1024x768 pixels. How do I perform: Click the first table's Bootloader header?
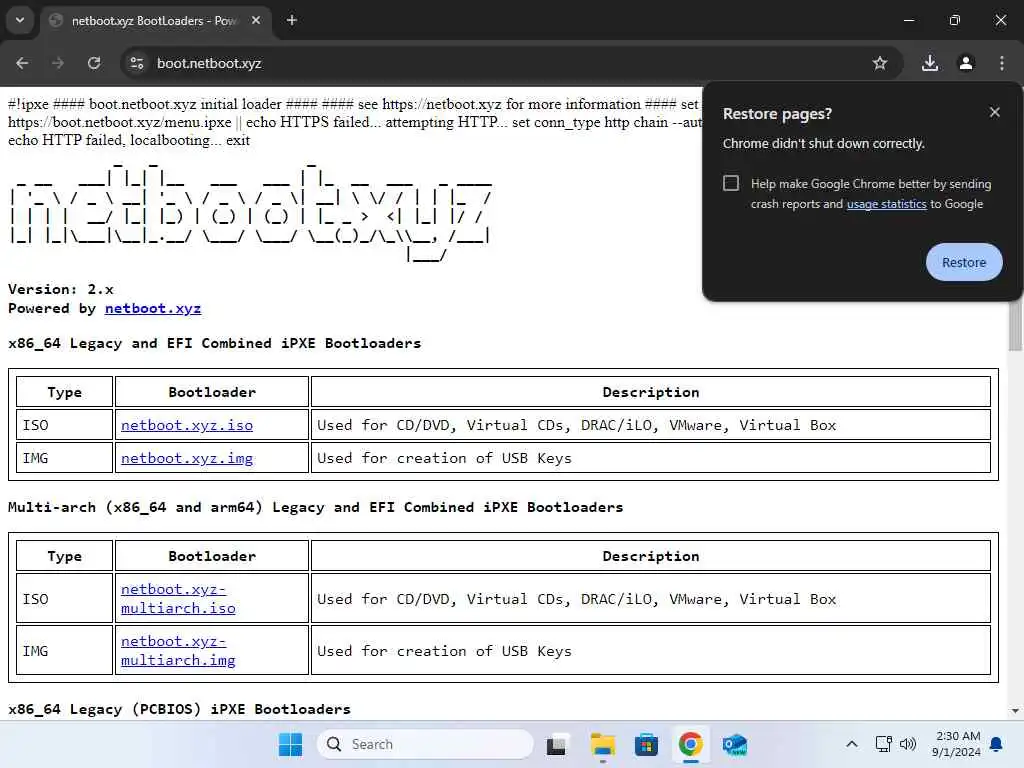click(x=212, y=392)
